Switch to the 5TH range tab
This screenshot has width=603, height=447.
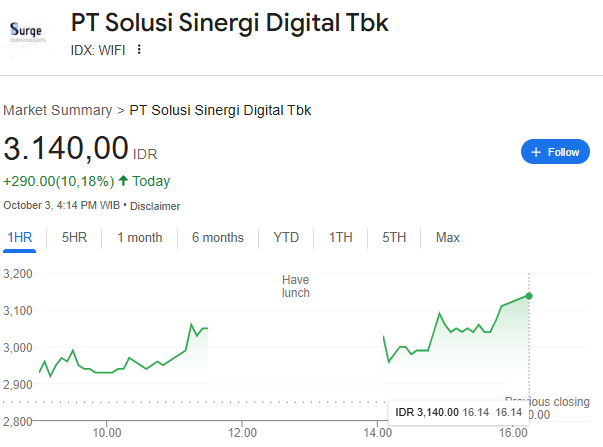pyautogui.click(x=394, y=238)
